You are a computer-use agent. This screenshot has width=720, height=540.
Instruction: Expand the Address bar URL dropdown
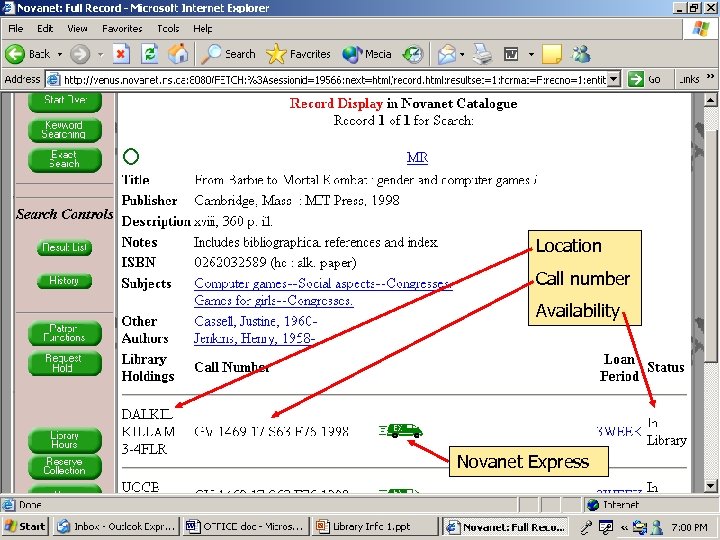tap(614, 79)
